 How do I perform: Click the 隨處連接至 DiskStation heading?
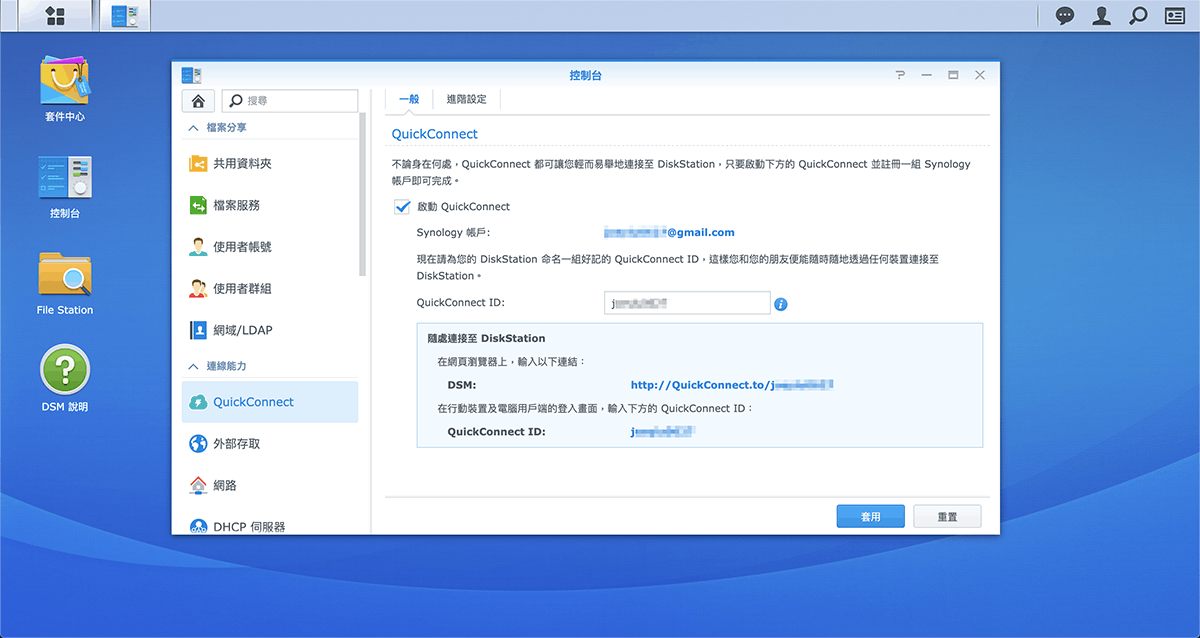[x=486, y=339]
